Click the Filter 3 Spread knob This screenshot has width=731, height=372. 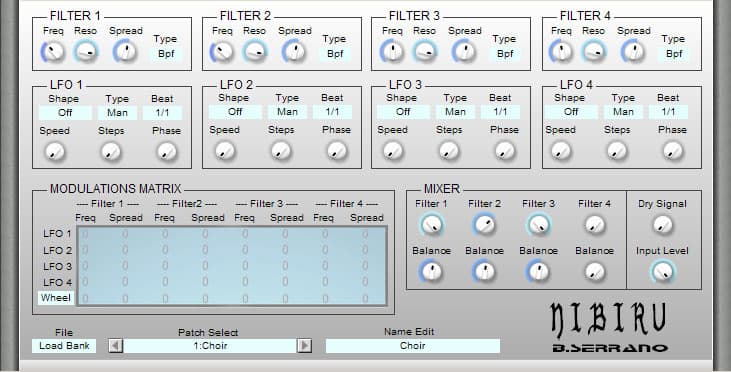click(464, 51)
